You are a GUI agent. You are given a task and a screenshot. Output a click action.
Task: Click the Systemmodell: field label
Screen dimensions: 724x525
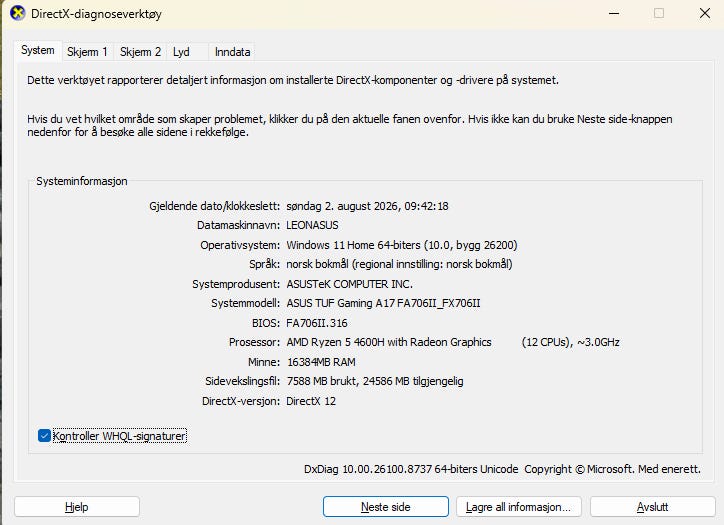pyautogui.click(x=246, y=303)
